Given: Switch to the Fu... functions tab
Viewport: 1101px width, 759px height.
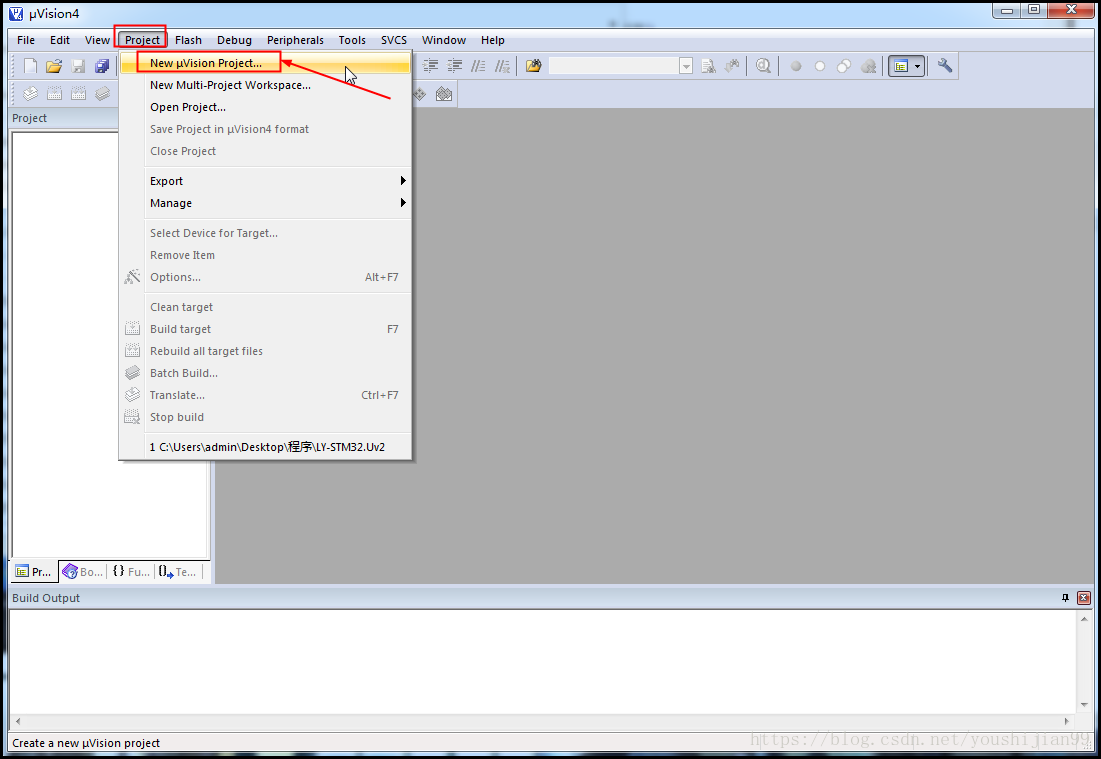Looking at the screenshot, I should pos(131,572).
